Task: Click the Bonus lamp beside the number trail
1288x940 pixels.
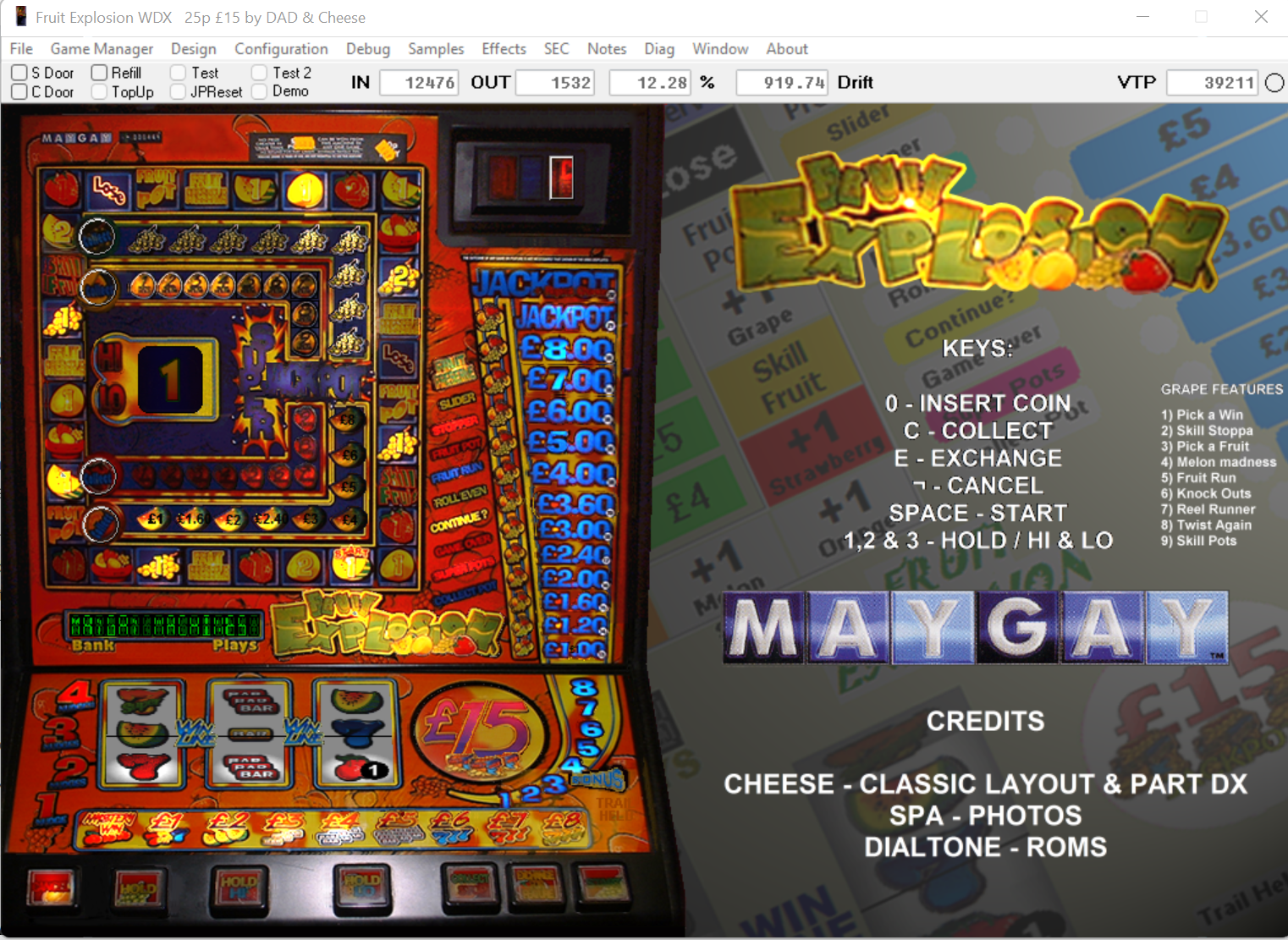Action: click(599, 778)
